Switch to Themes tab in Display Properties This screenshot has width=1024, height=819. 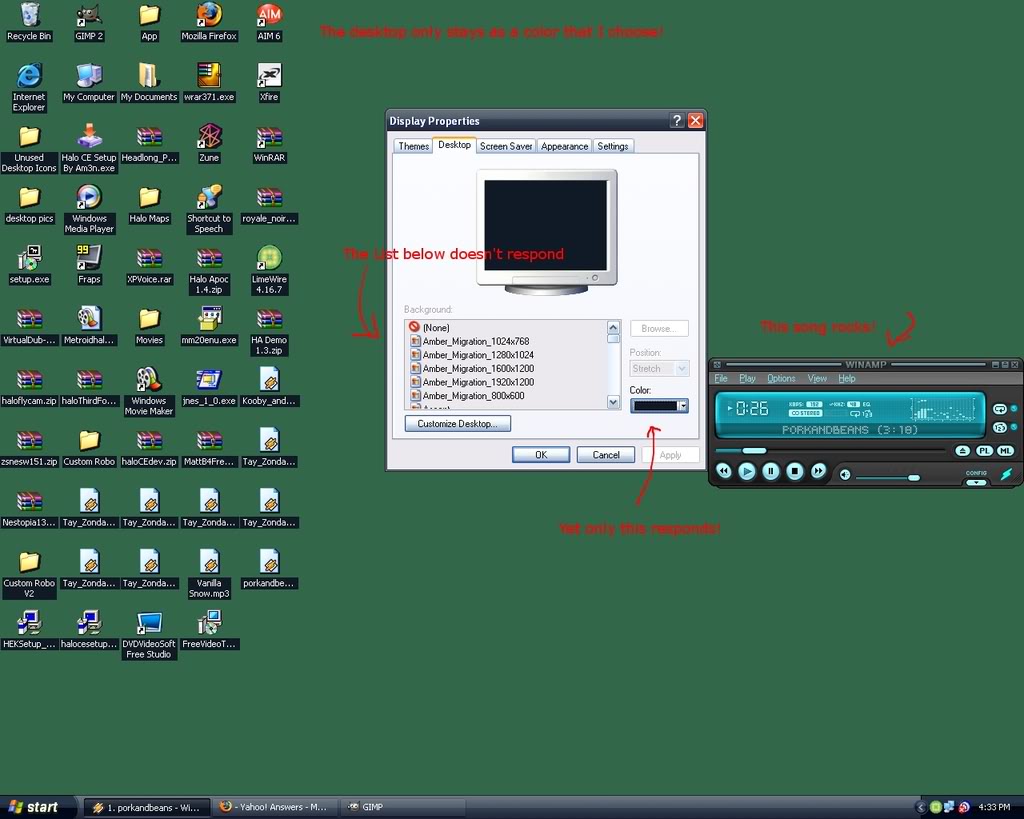pyautogui.click(x=413, y=146)
